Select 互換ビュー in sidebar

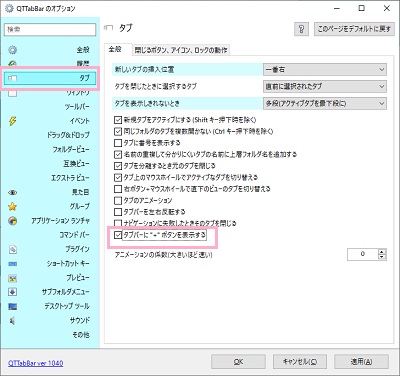click(x=76, y=164)
